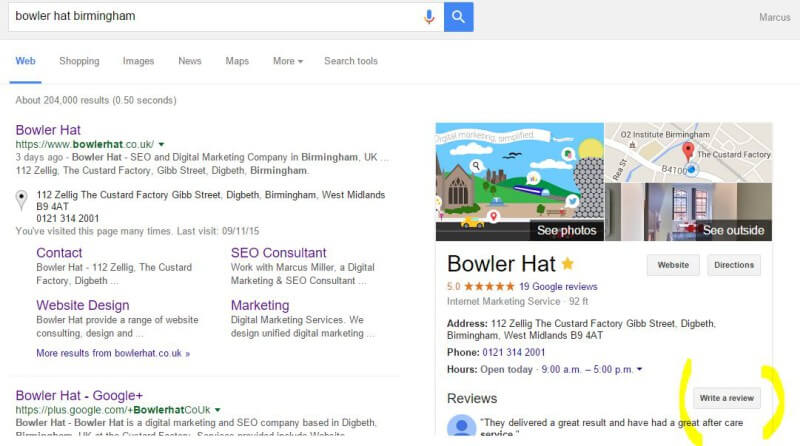Click the 19 Google reviews link

558,287
